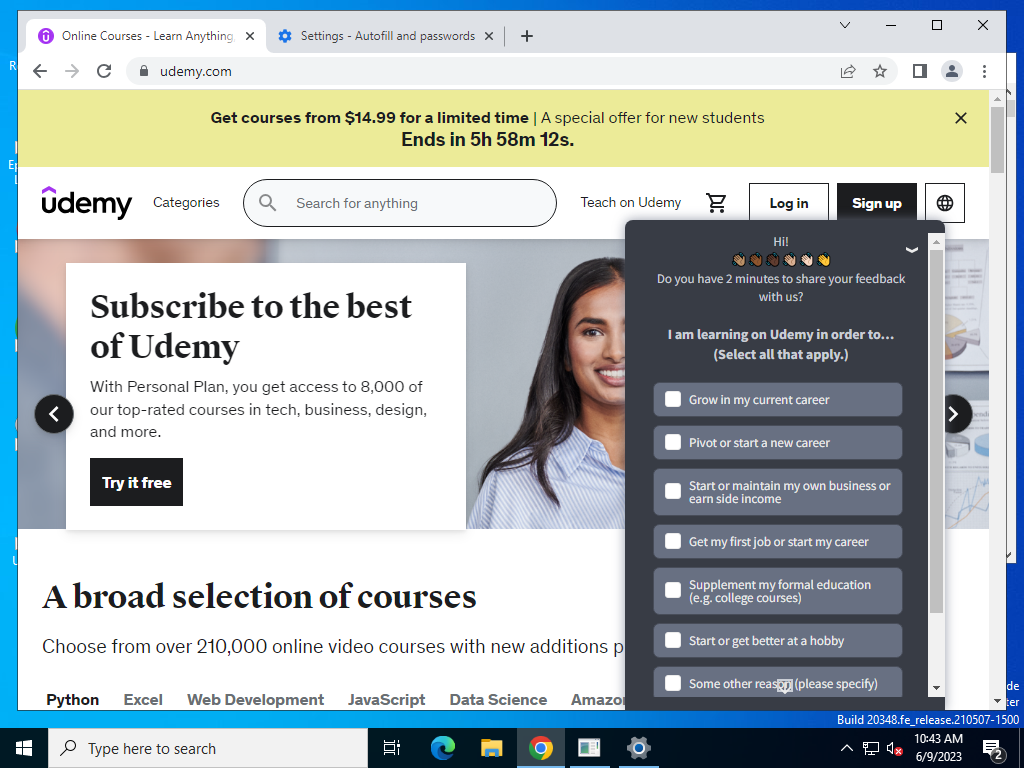1024x768 pixels.
Task: Click the Try it free button
Action: tap(136, 482)
